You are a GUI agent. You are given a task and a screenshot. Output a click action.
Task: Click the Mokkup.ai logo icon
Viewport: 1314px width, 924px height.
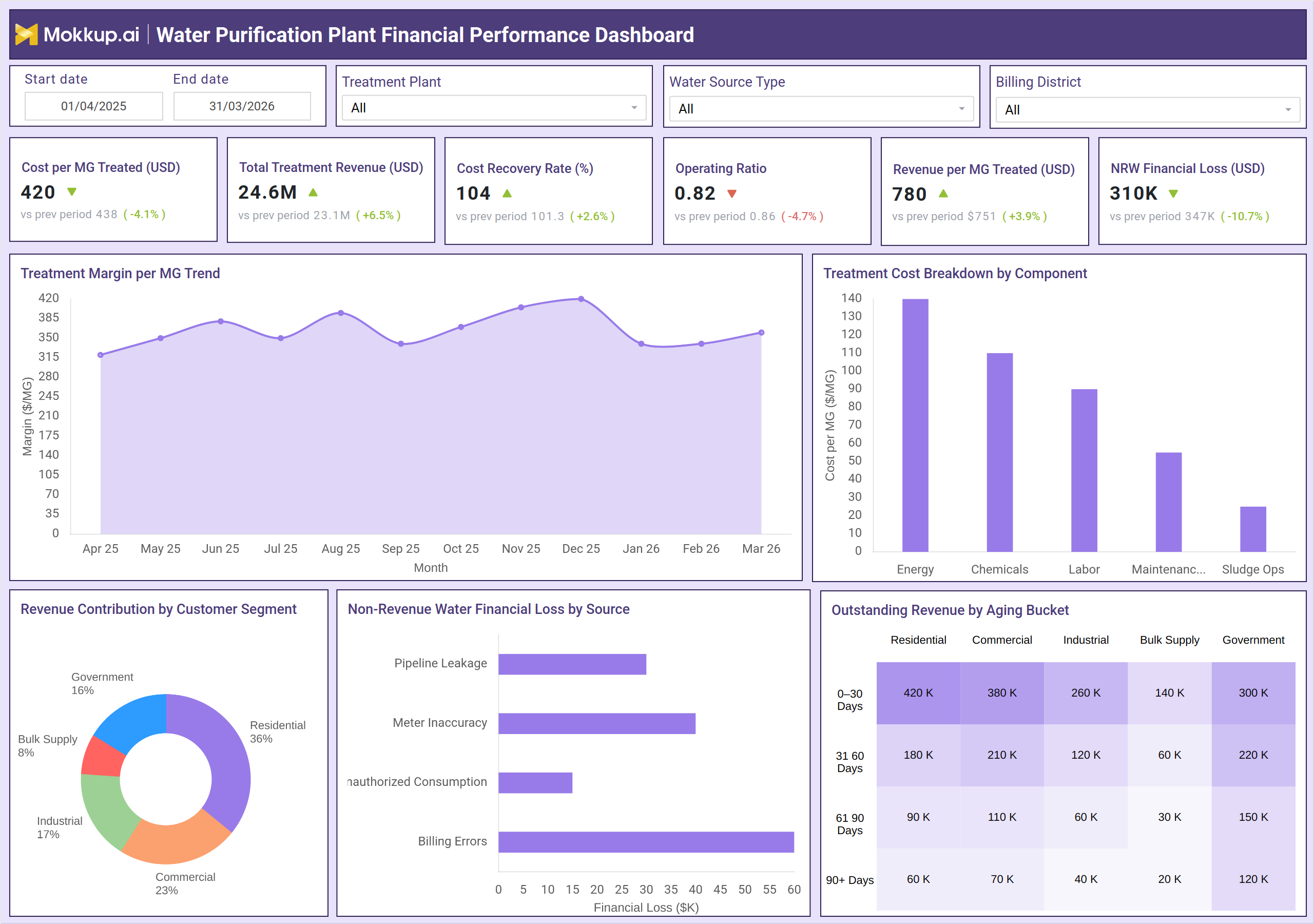[x=26, y=34]
